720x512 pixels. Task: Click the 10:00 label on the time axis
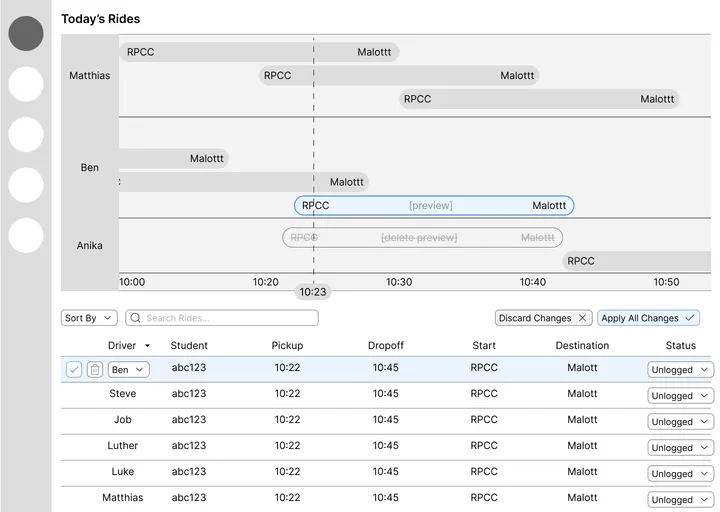pos(132,282)
